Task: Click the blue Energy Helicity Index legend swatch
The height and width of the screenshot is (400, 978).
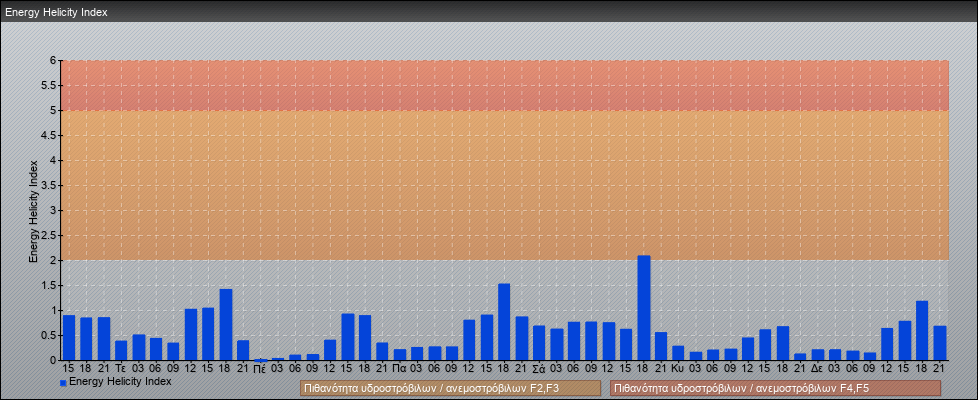Action: (63, 383)
